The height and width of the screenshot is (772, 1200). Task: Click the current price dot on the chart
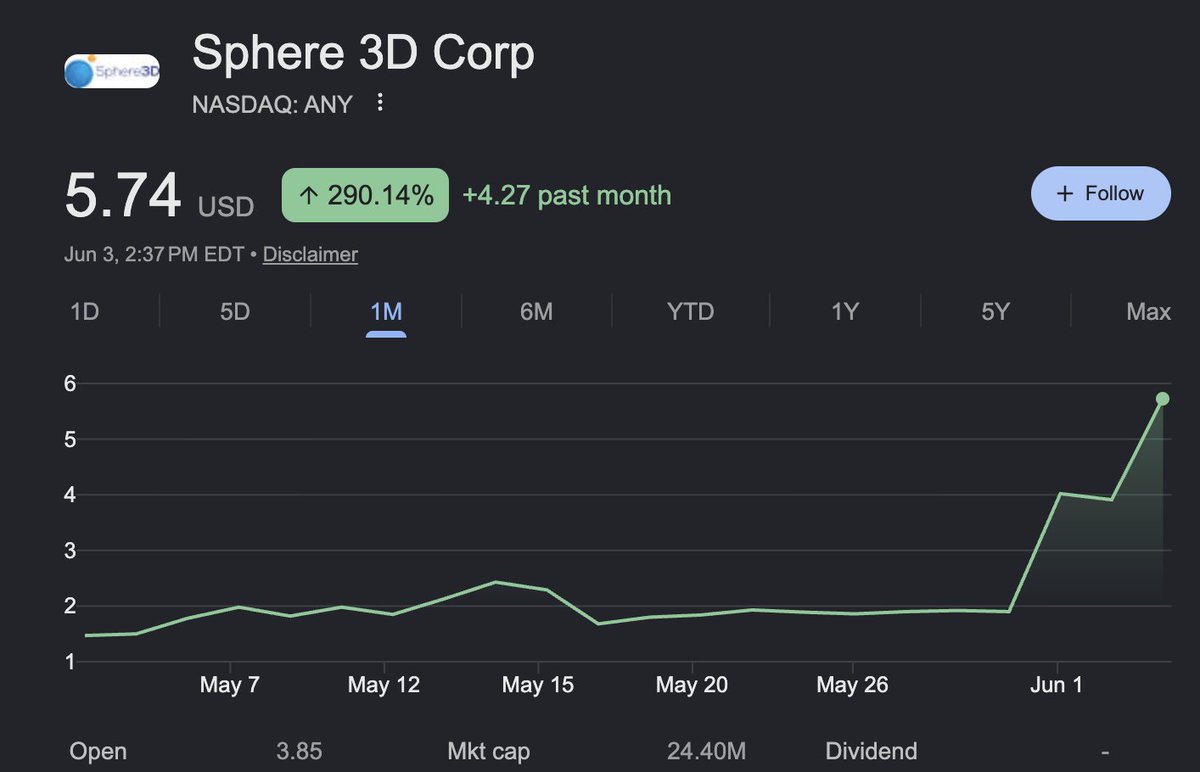pyautogui.click(x=1162, y=398)
